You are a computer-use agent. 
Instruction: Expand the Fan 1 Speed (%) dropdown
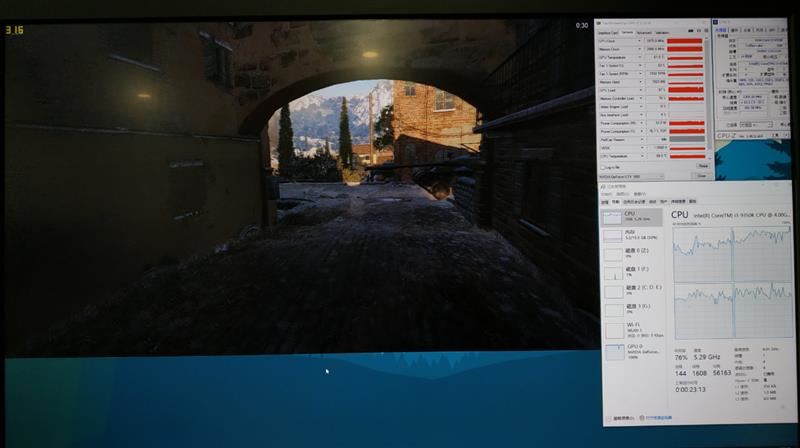(x=640, y=66)
